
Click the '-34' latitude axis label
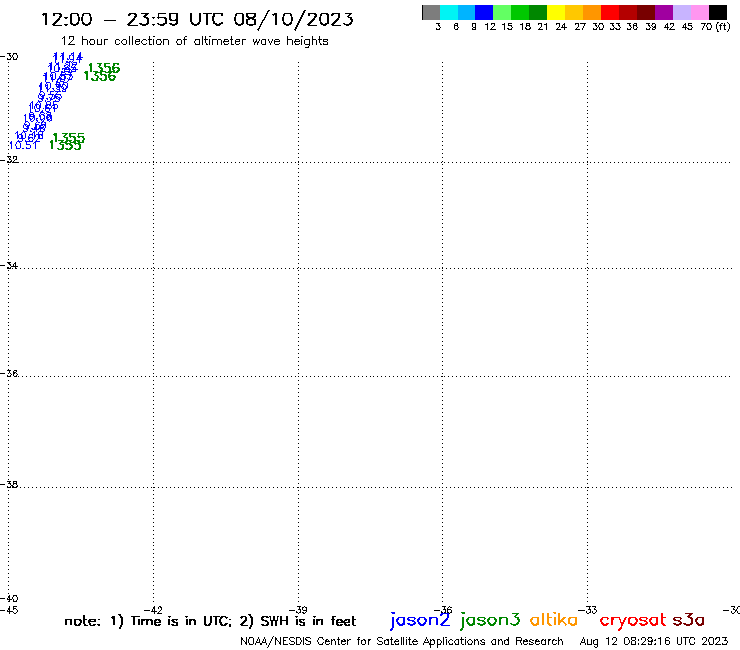point(9,265)
